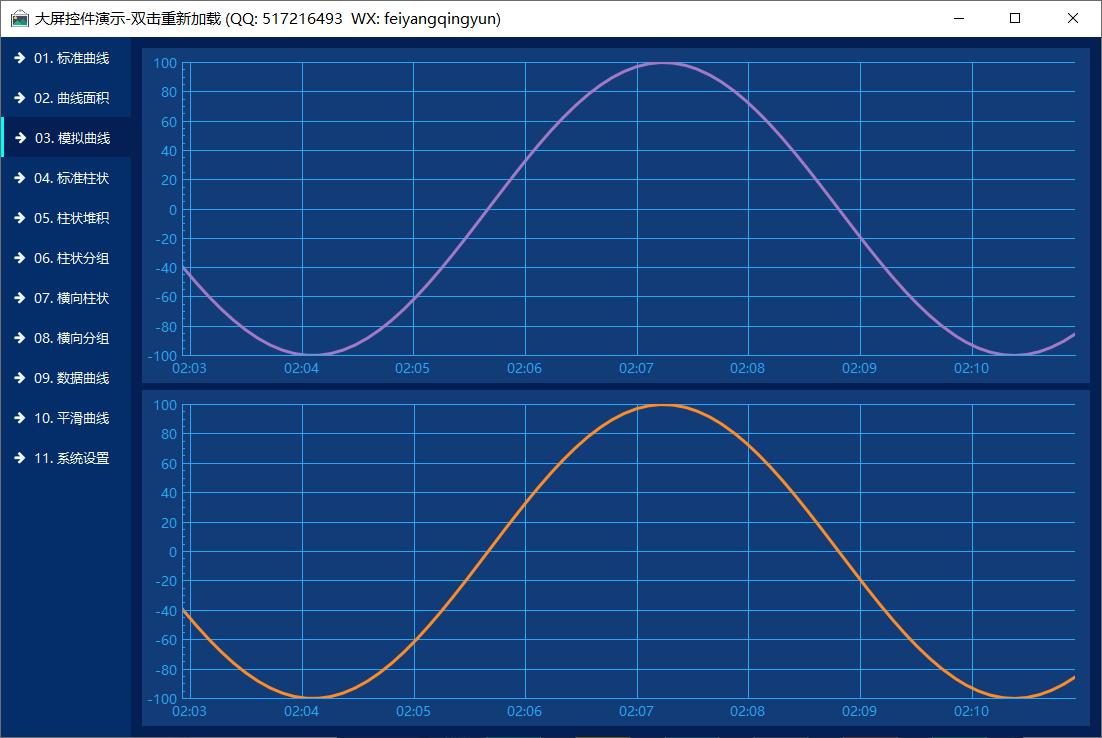Click the arrow icon beside 02. 曲线面积
The width and height of the screenshot is (1102, 738).
[x=19, y=98]
